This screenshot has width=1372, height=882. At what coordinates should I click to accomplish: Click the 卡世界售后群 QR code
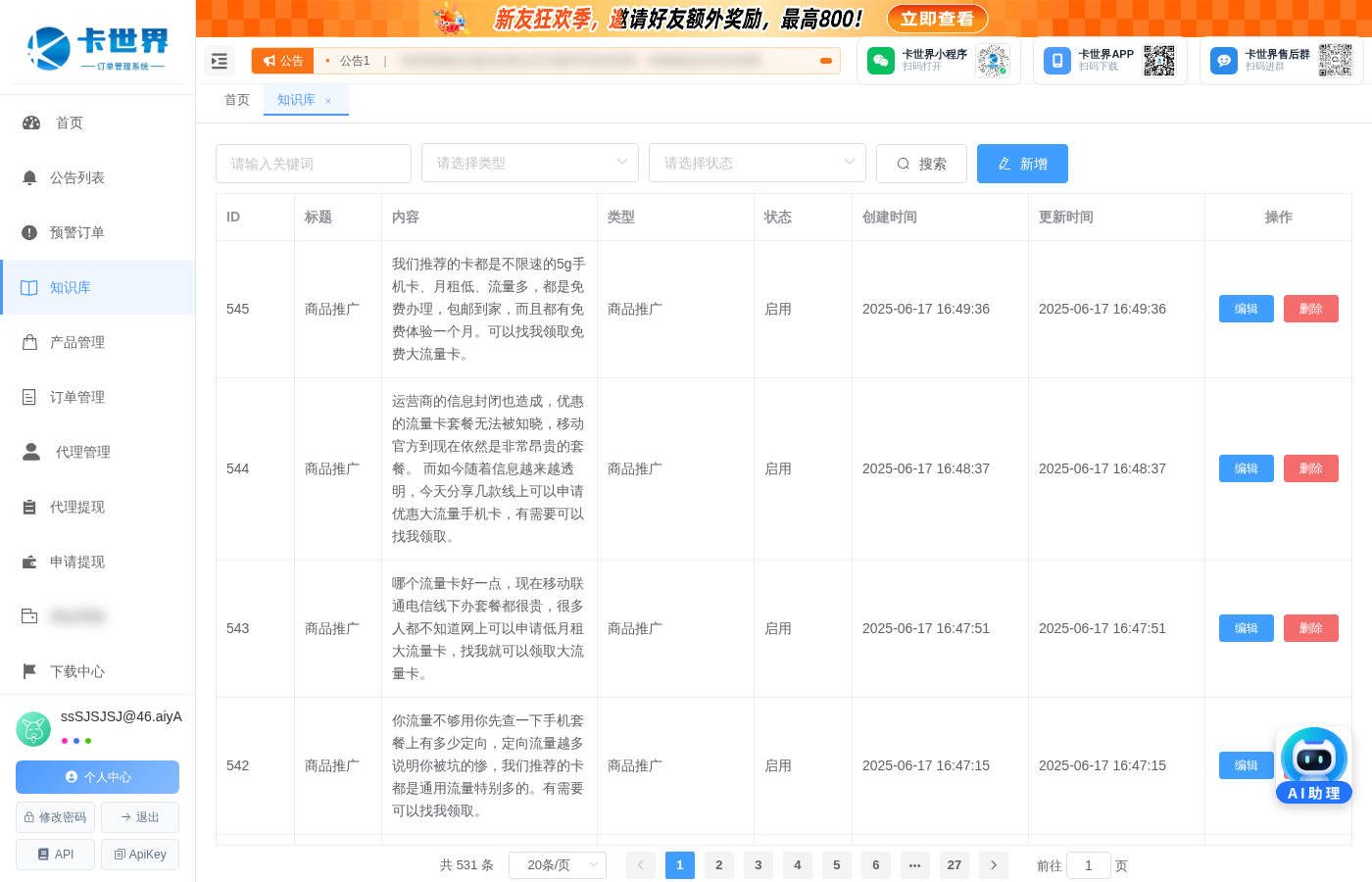(1336, 61)
